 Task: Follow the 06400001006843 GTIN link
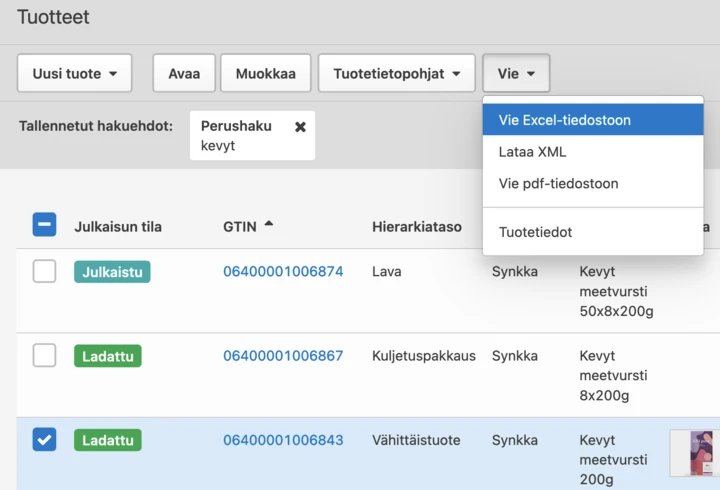283,440
